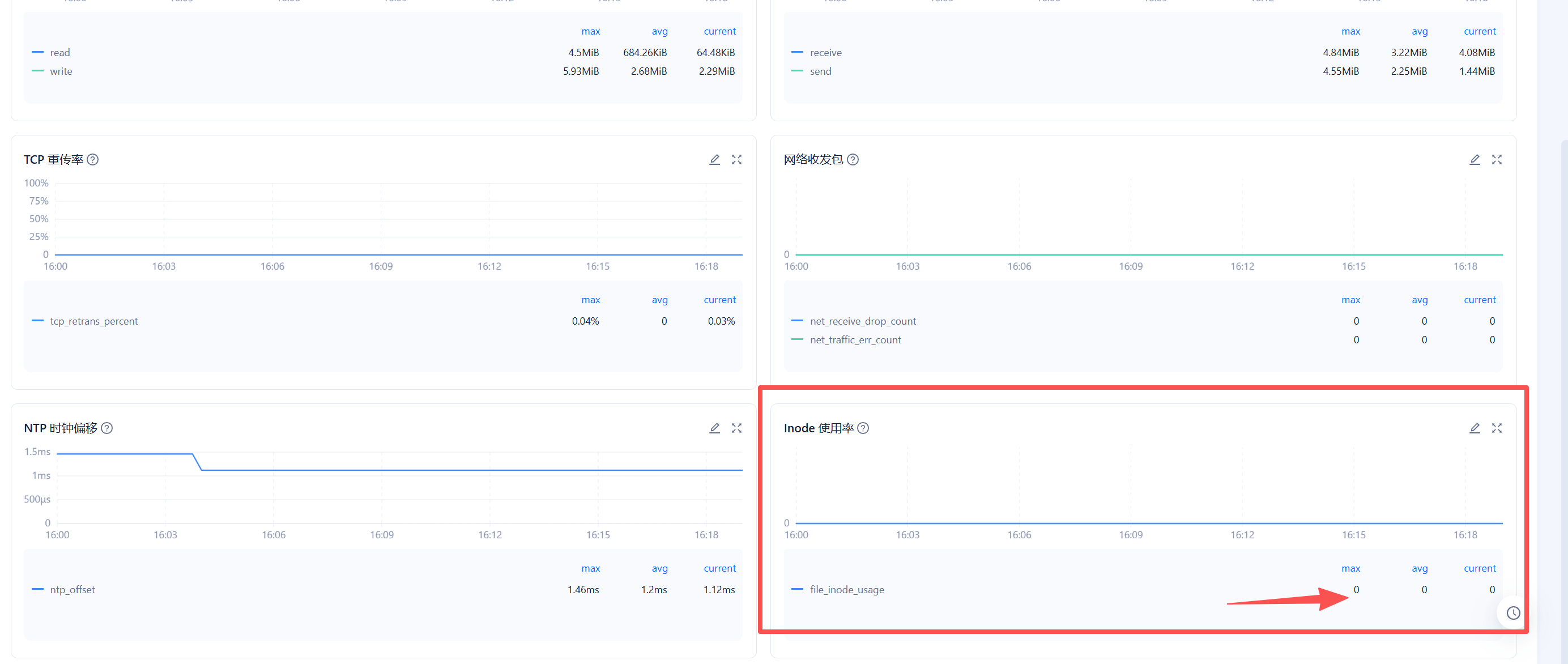Screen dimensions: 1568x664
Task: Open help icon next to NTP 时钟偏移
Action: 106,428
